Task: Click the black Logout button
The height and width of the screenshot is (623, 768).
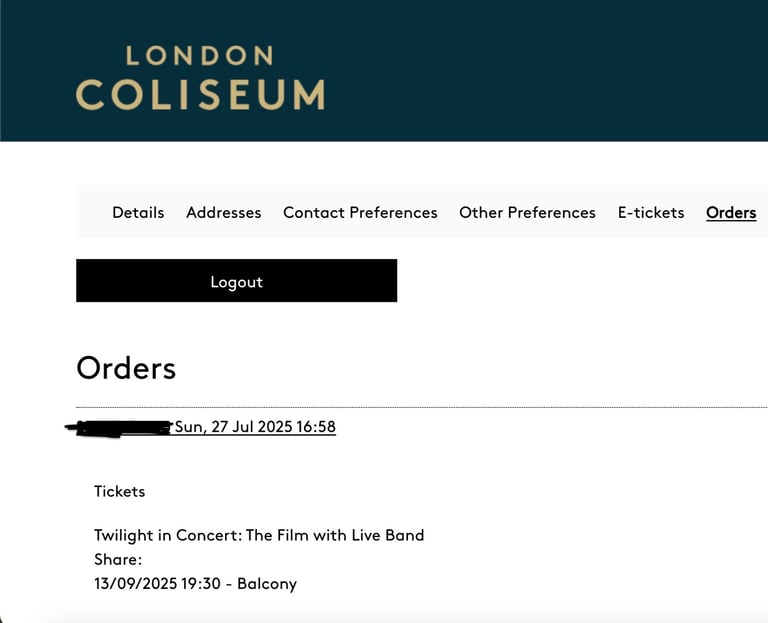Action: [x=237, y=281]
